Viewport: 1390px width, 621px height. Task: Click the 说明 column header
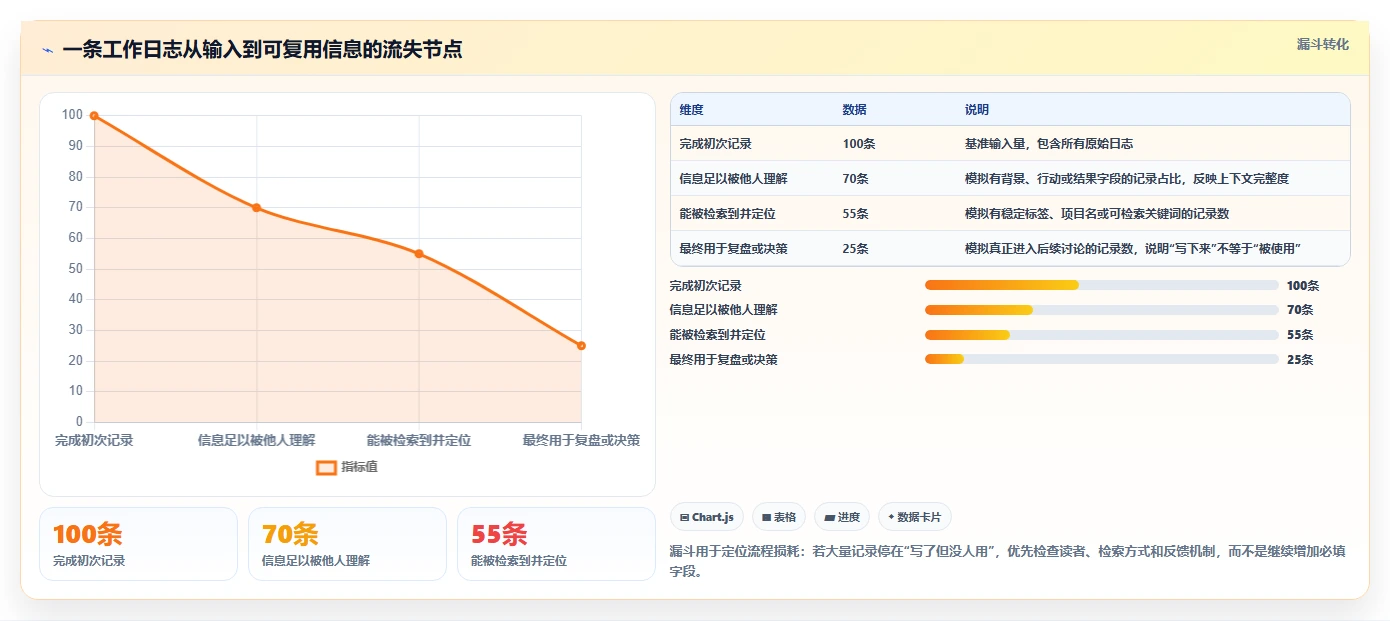[977, 110]
